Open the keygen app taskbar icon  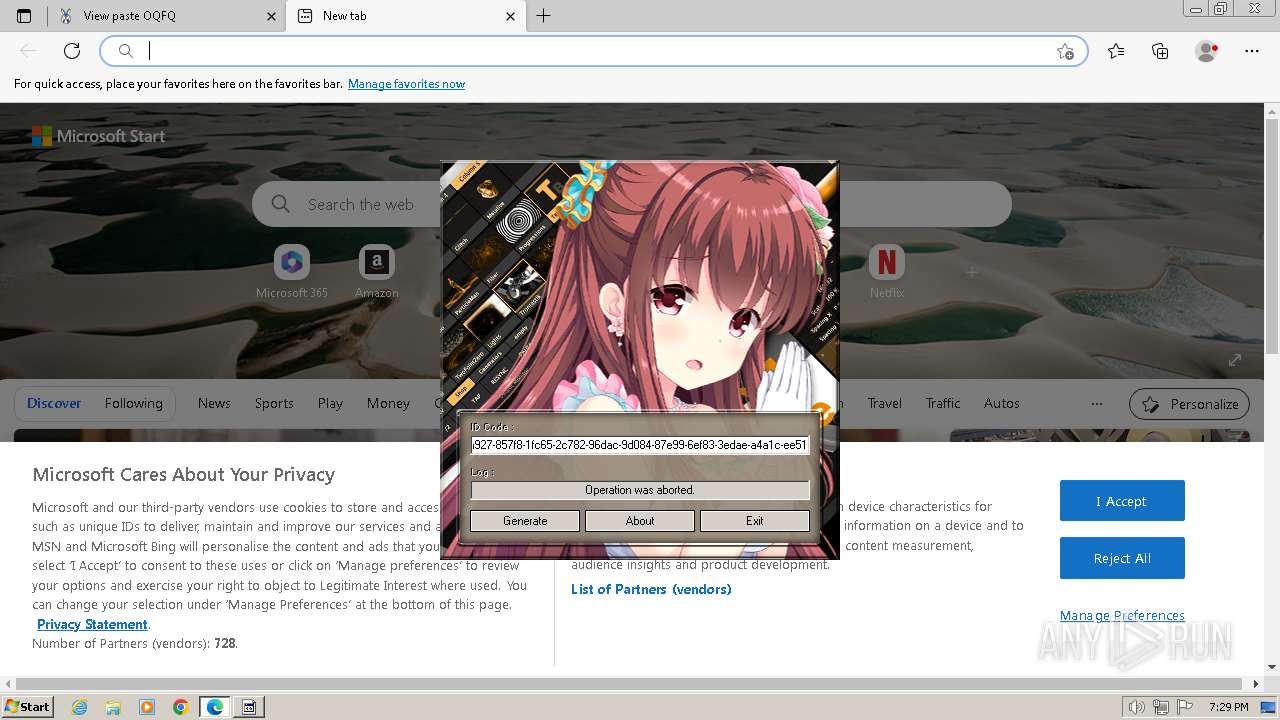click(x=249, y=707)
